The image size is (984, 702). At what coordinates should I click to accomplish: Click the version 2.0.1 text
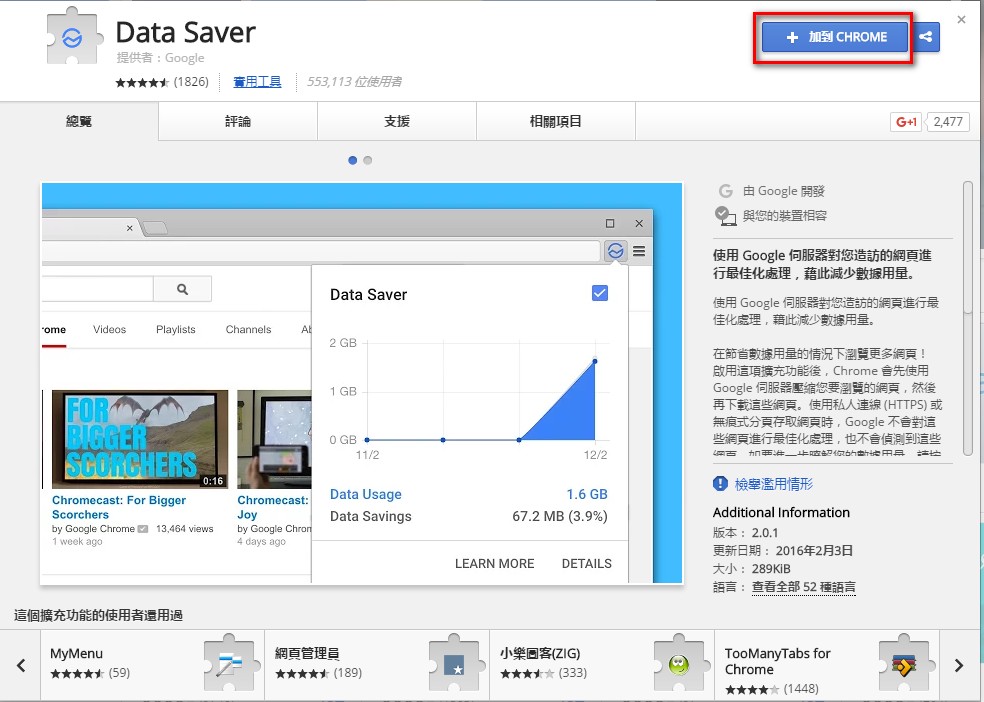coord(765,533)
